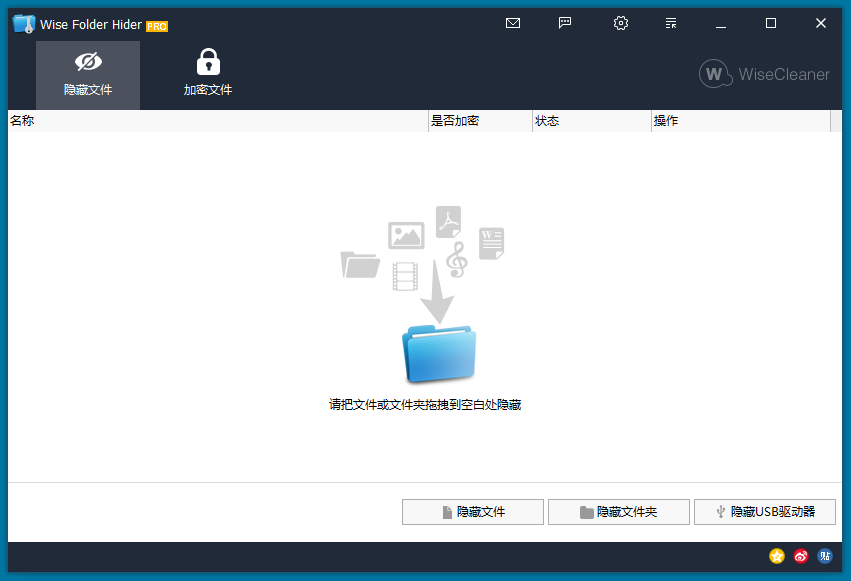Click the feedback chat bubble icon
Viewport: 851px width, 581px height.
coord(565,23)
